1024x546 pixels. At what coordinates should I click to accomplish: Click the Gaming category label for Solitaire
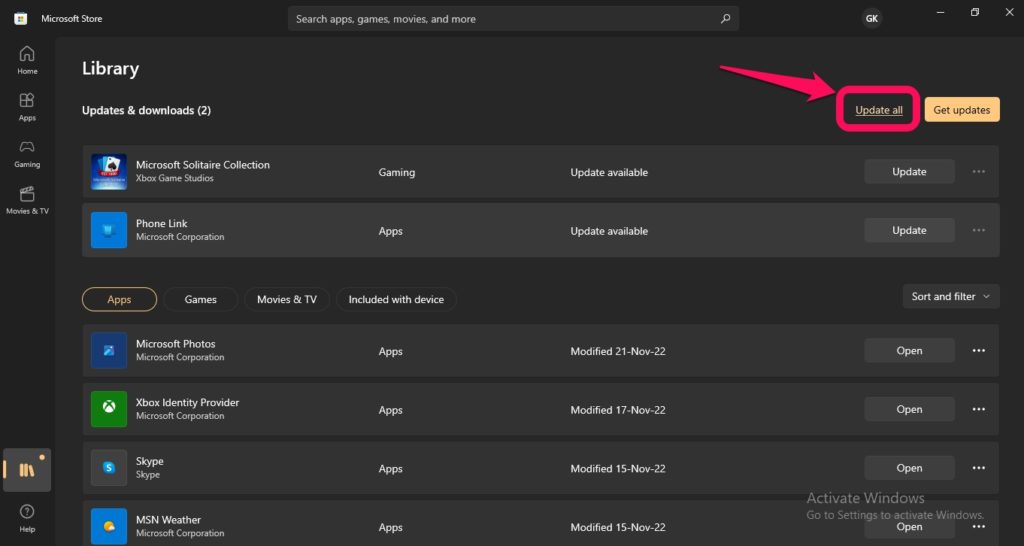point(396,172)
